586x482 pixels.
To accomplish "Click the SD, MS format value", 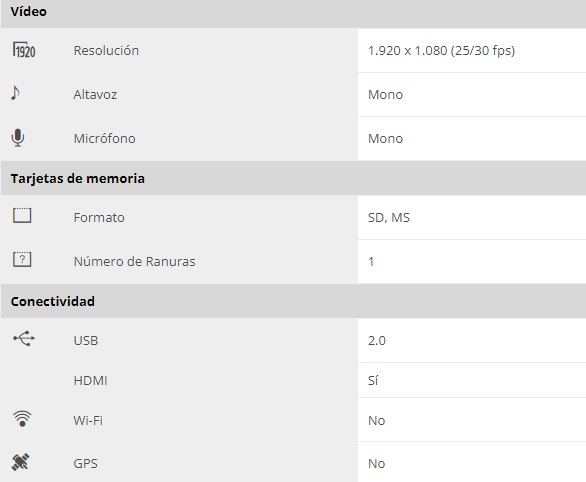I will 389,217.
